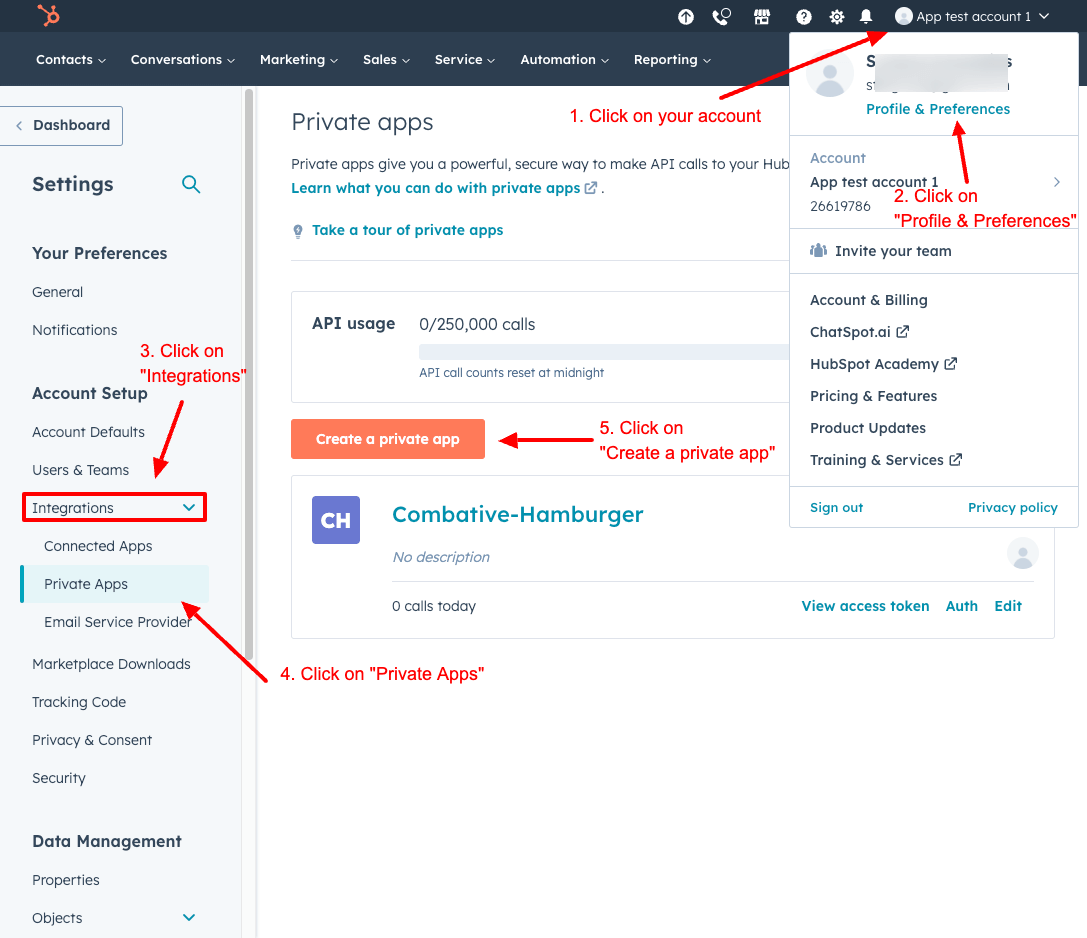Click Invite your team
Image resolution: width=1087 pixels, height=938 pixels.
(x=893, y=251)
